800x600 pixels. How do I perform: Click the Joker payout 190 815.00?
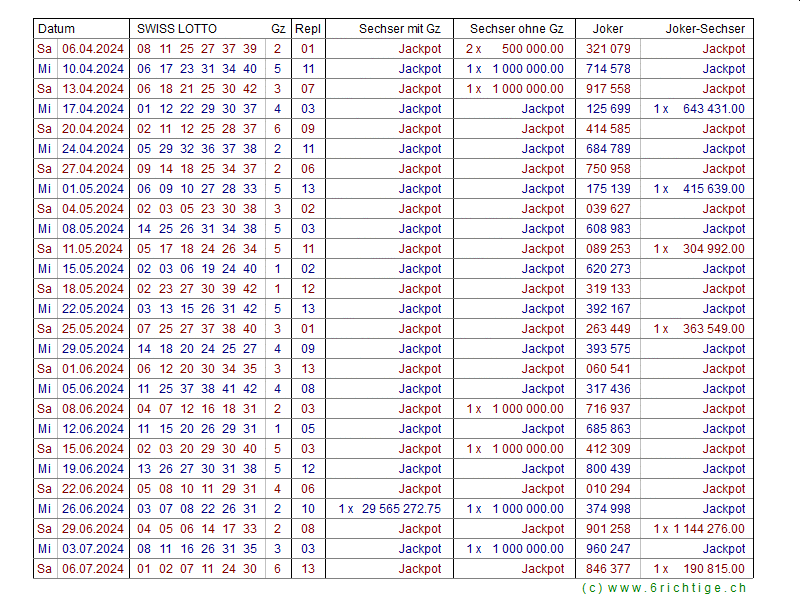[713, 569]
